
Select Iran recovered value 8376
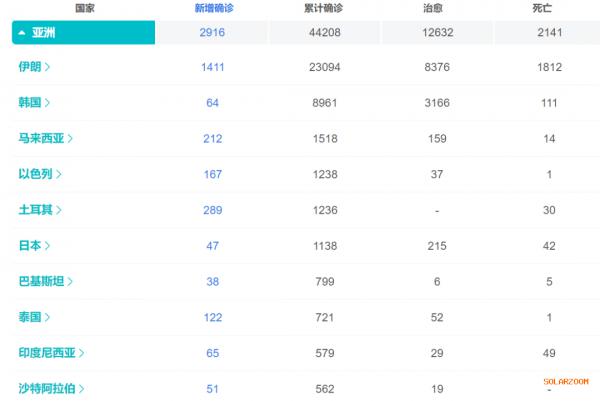[437, 67]
